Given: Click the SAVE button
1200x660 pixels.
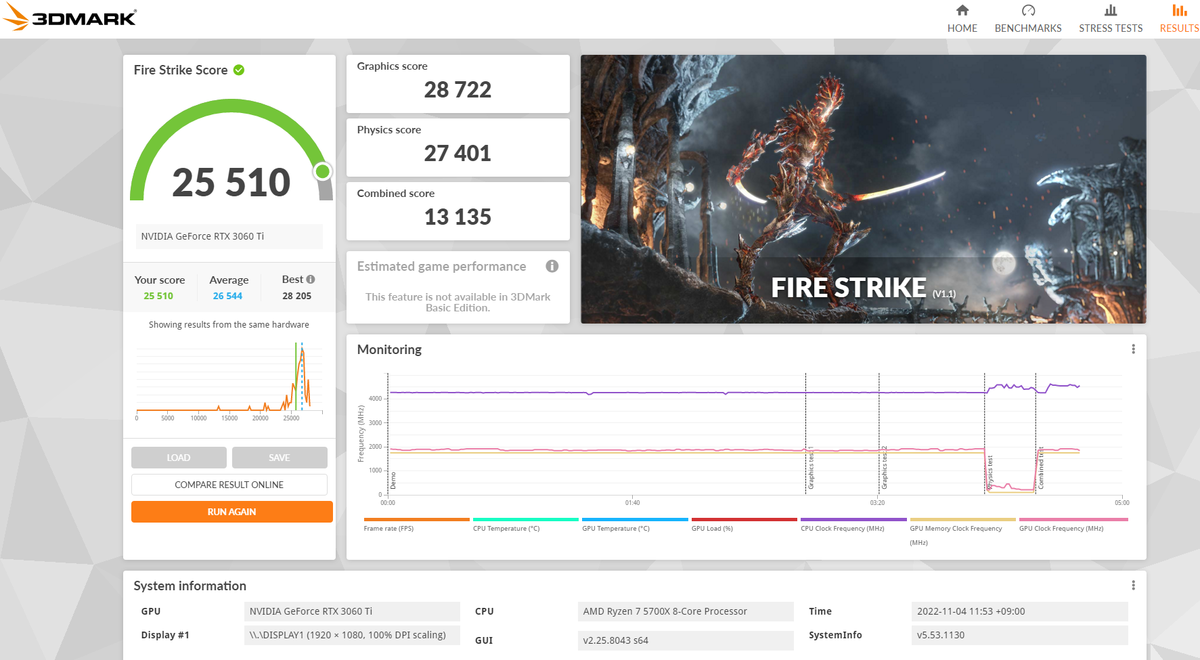Looking at the screenshot, I should [279, 458].
